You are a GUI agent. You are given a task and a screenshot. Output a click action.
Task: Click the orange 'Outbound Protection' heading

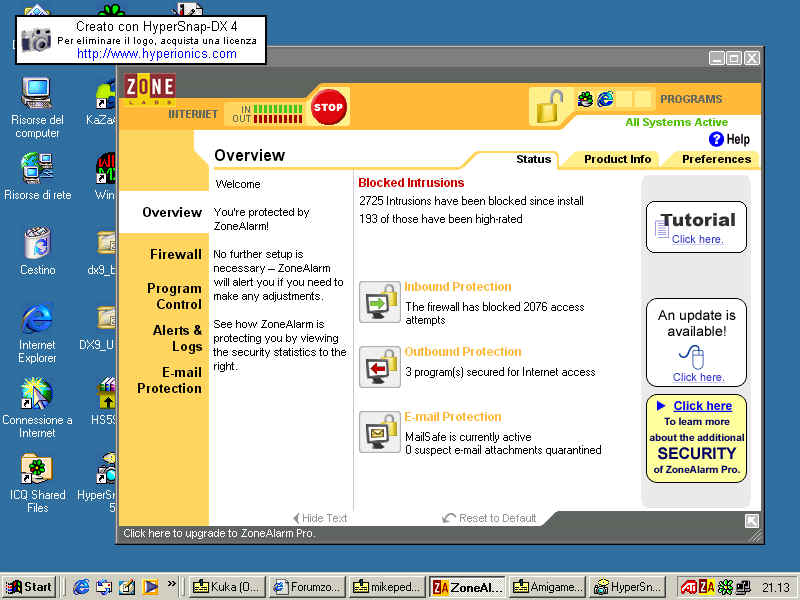tap(463, 352)
